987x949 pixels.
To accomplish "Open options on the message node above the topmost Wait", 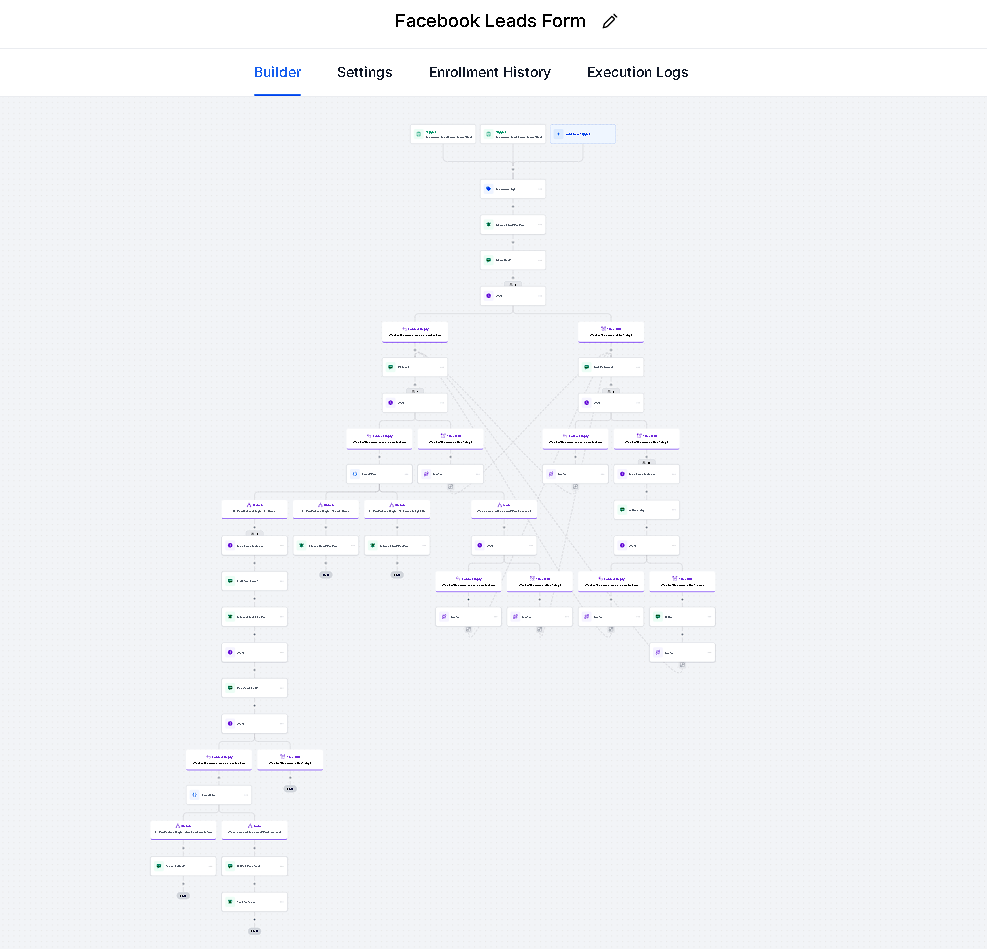I will (540, 260).
